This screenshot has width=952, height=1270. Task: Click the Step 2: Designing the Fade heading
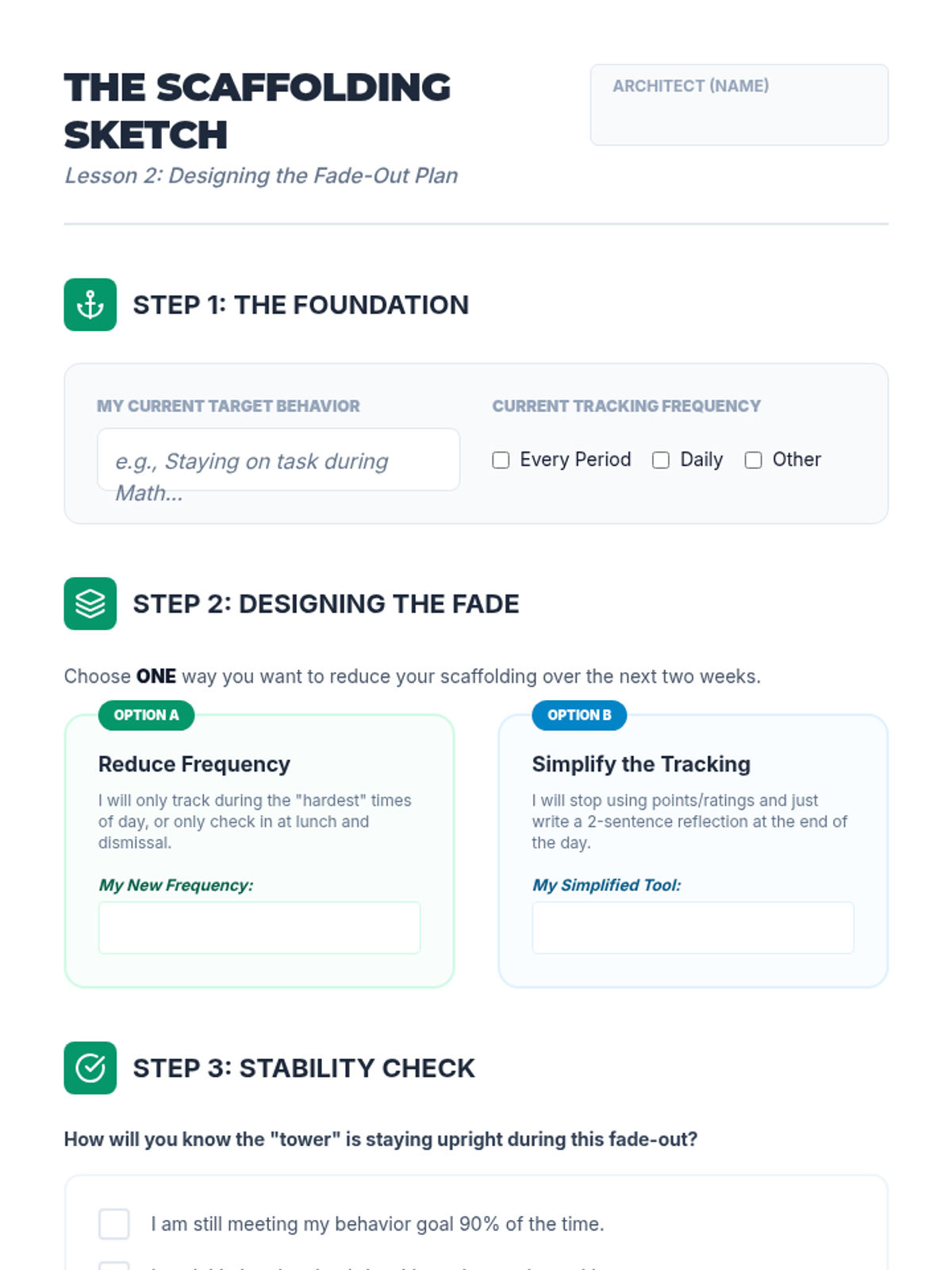pyautogui.click(x=326, y=604)
